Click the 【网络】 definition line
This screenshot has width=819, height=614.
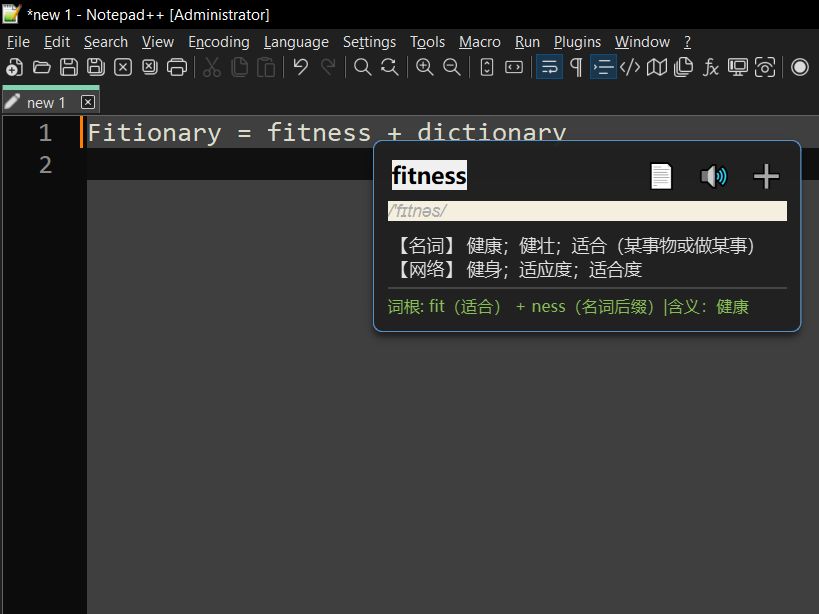(x=519, y=269)
